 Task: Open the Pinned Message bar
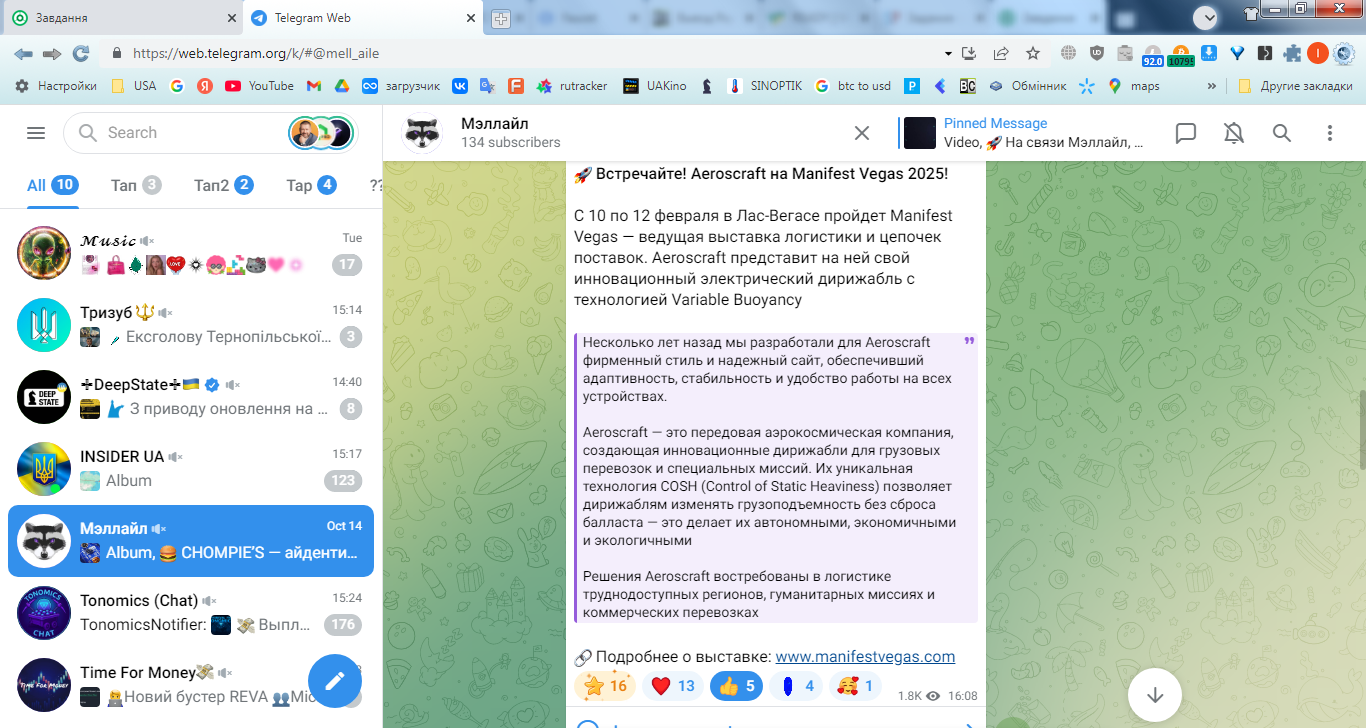pos(1022,133)
